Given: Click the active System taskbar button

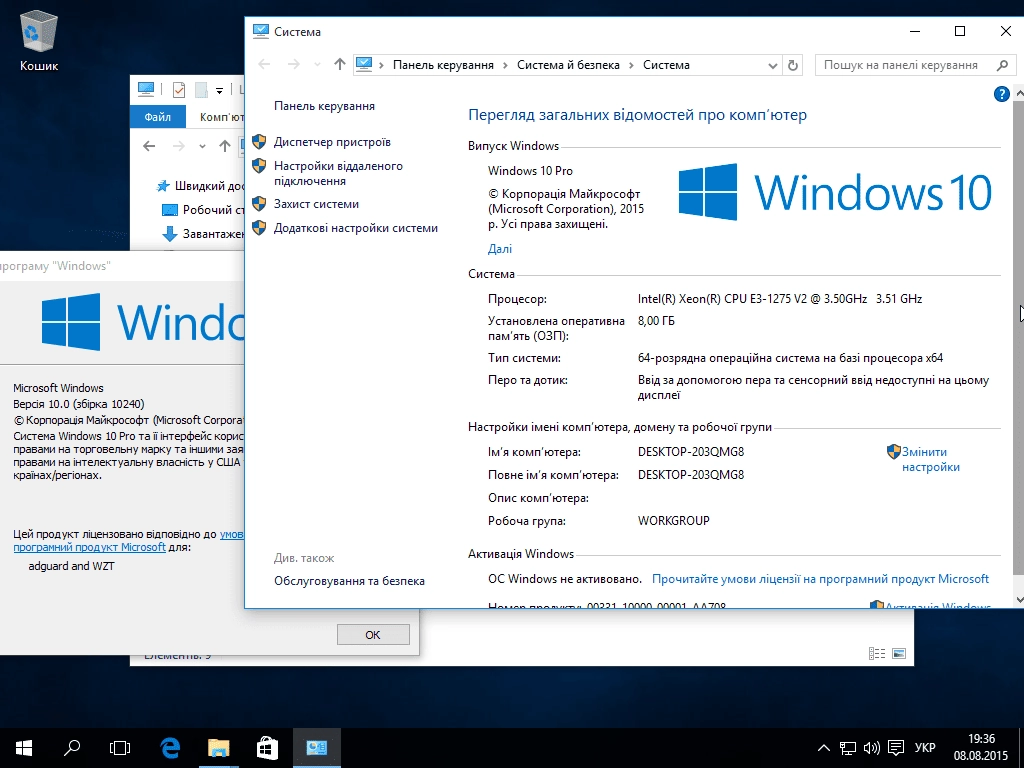Looking at the screenshot, I should [317, 748].
